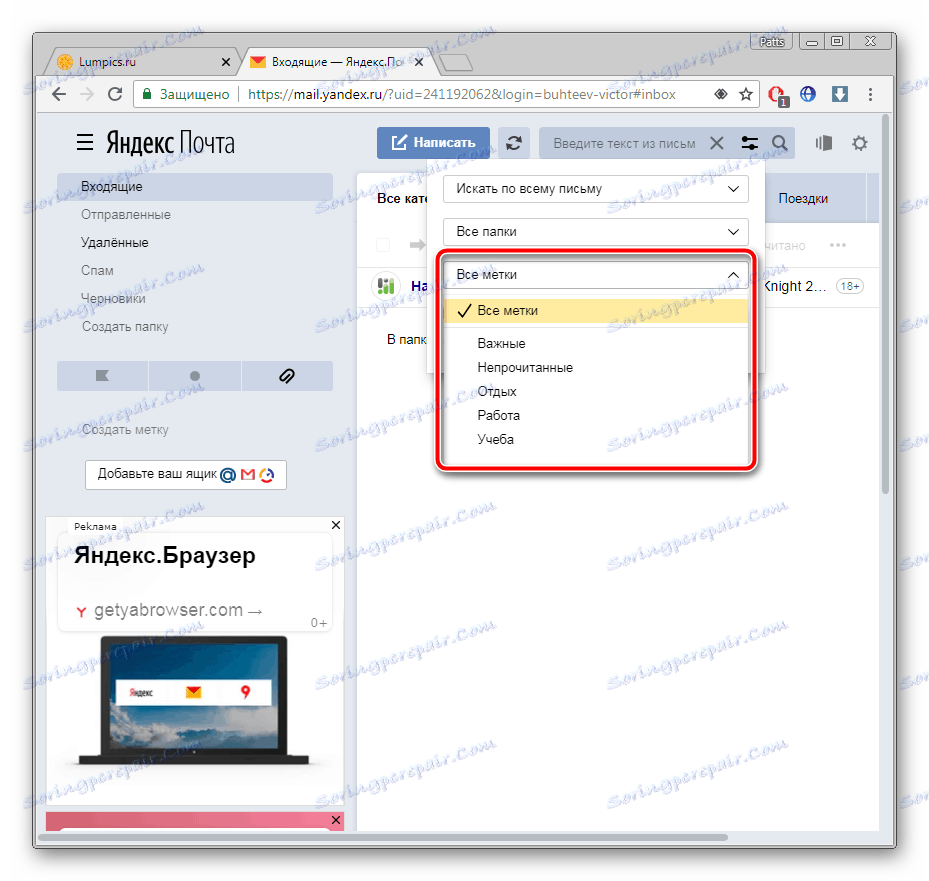Filter messages with attachments paperclip icon
Image resolution: width=929 pixels, height=881 pixels.
[x=287, y=376]
